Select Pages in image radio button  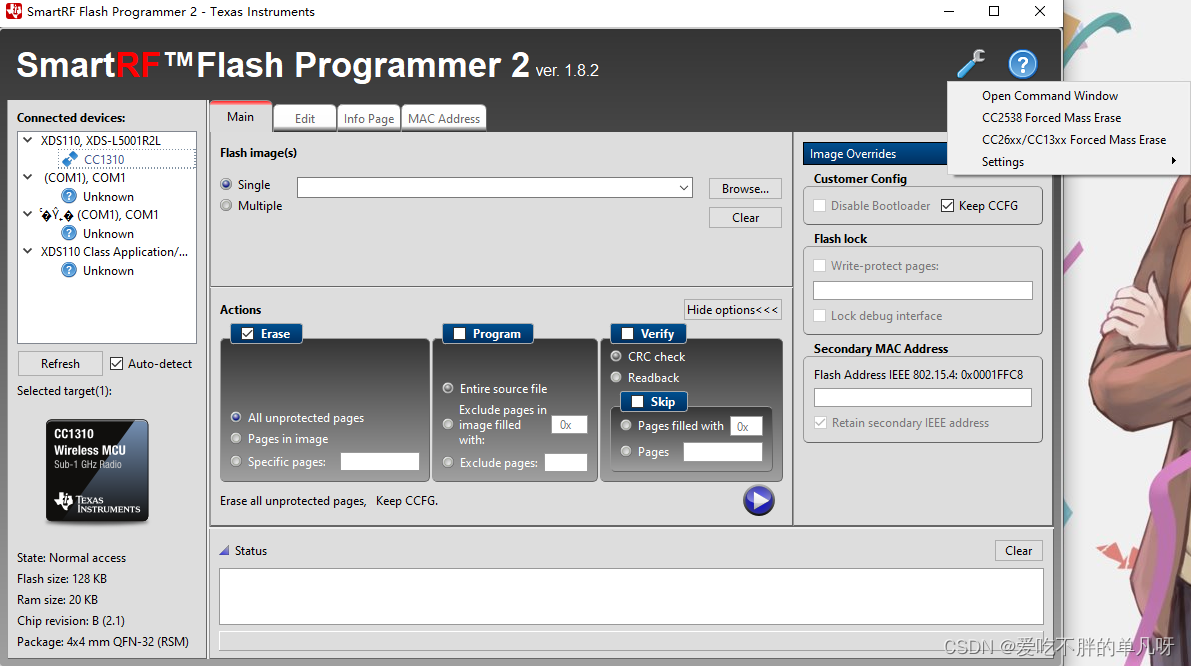(236, 438)
